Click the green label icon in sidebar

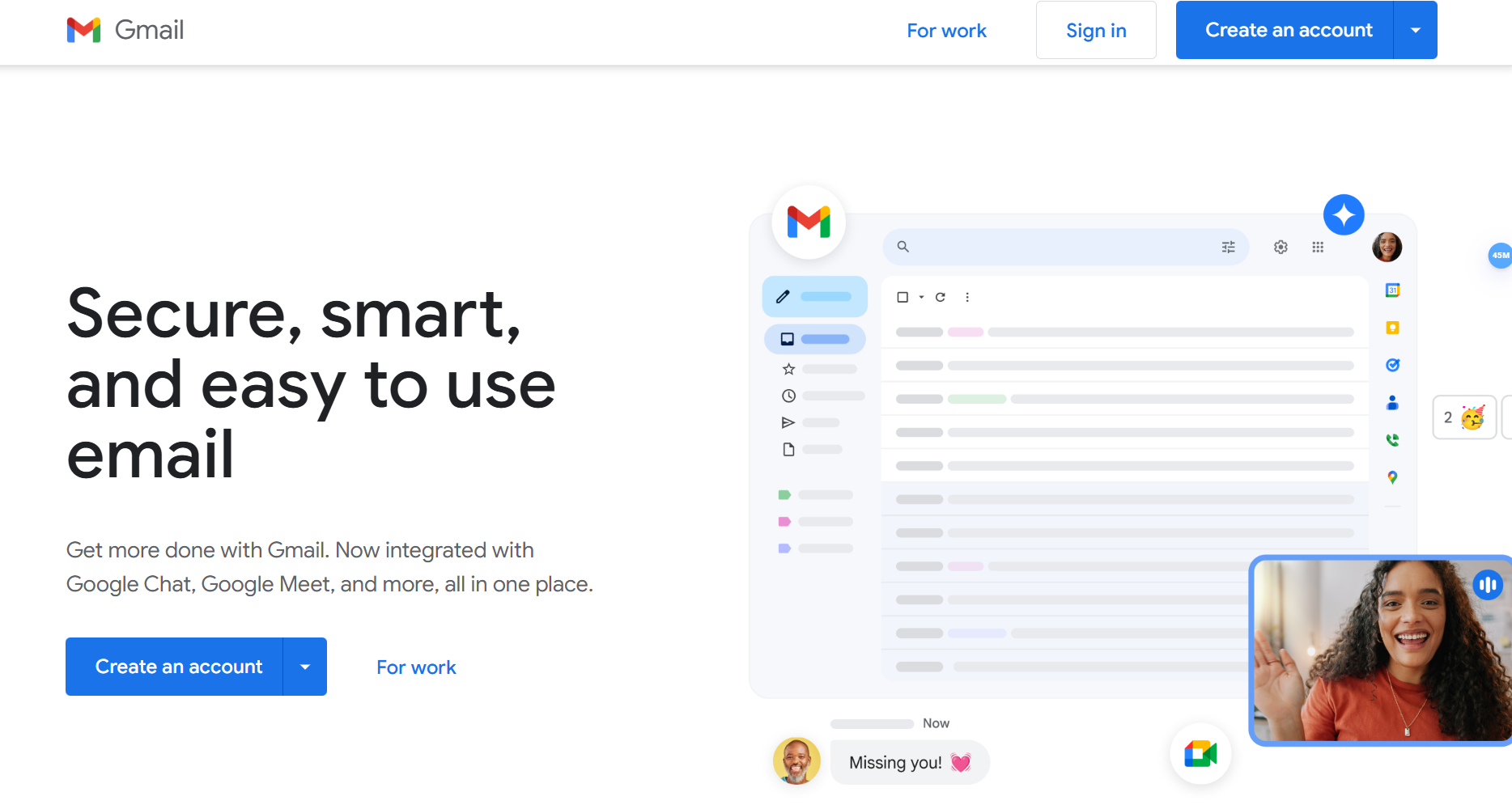tap(784, 494)
